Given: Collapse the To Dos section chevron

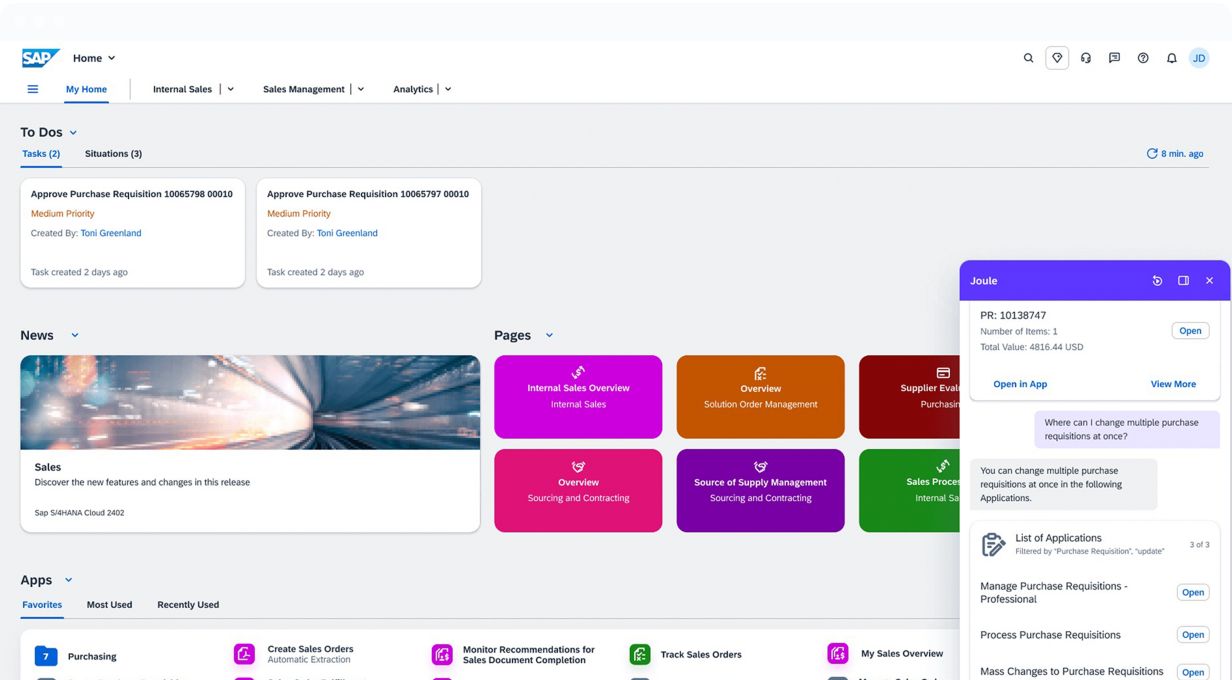Looking at the screenshot, I should 73,133.
